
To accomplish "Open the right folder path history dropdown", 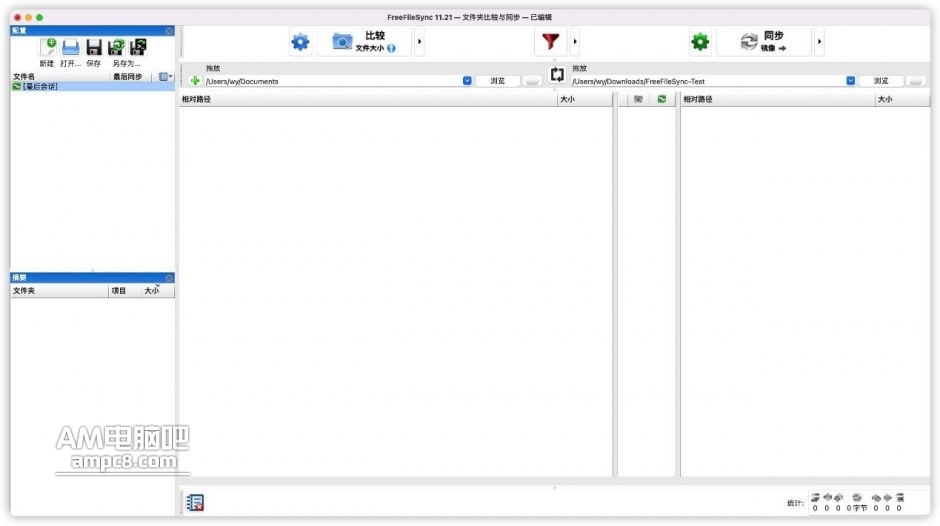I will pos(850,81).
